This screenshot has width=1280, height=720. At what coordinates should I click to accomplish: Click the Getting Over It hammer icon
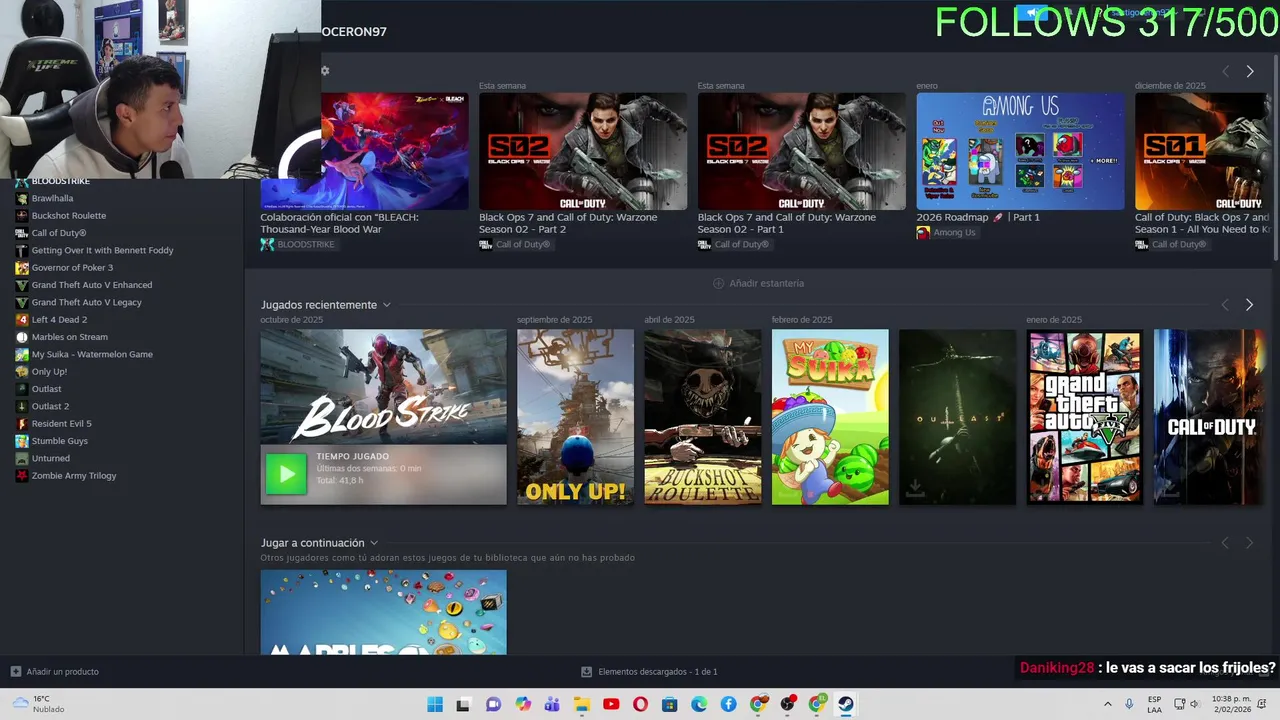point(21,250)
